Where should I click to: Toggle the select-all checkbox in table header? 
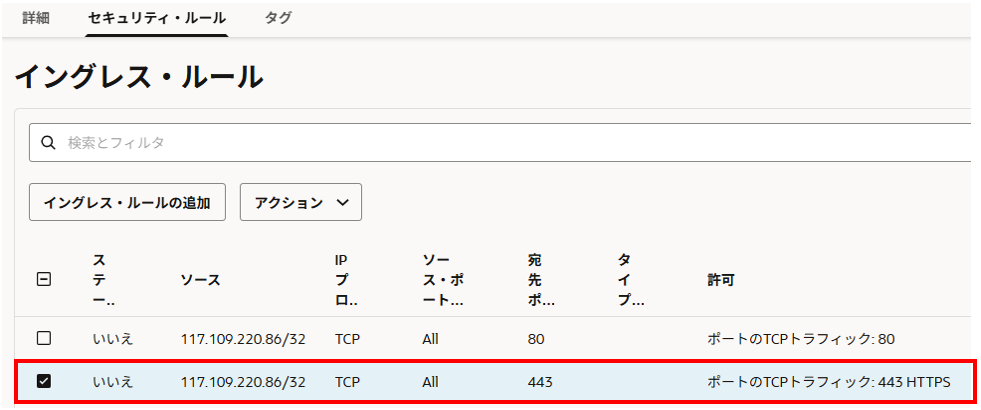click(x=44, y=280)
